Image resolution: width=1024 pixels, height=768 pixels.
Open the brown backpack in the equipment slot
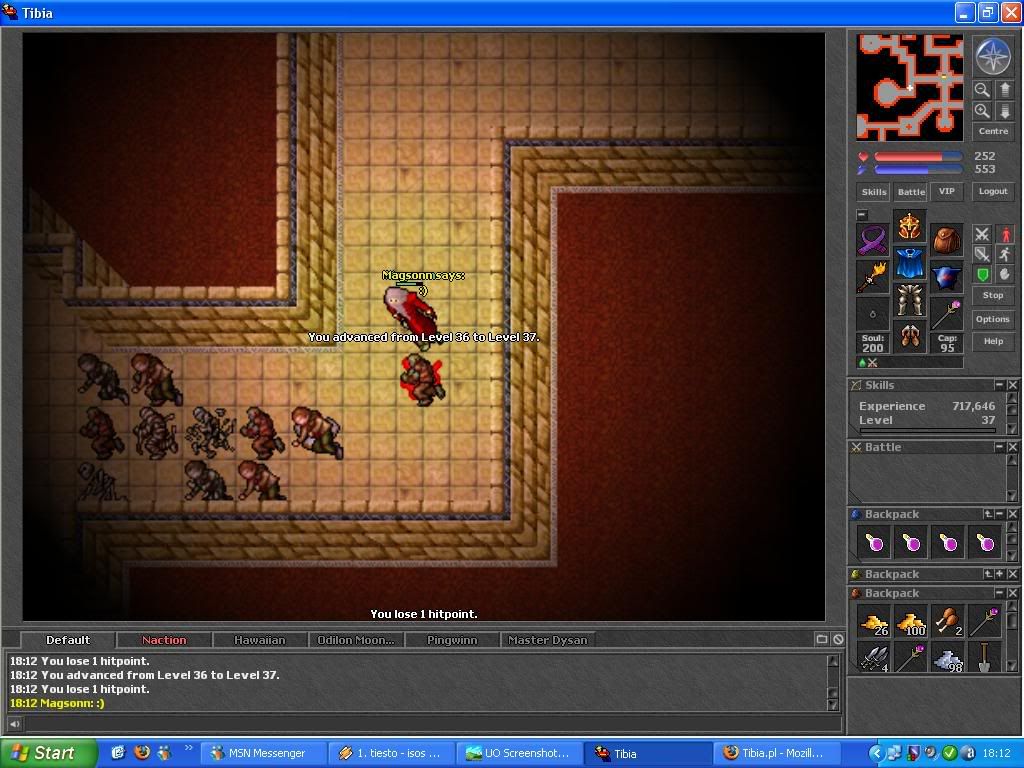(946, 239)
